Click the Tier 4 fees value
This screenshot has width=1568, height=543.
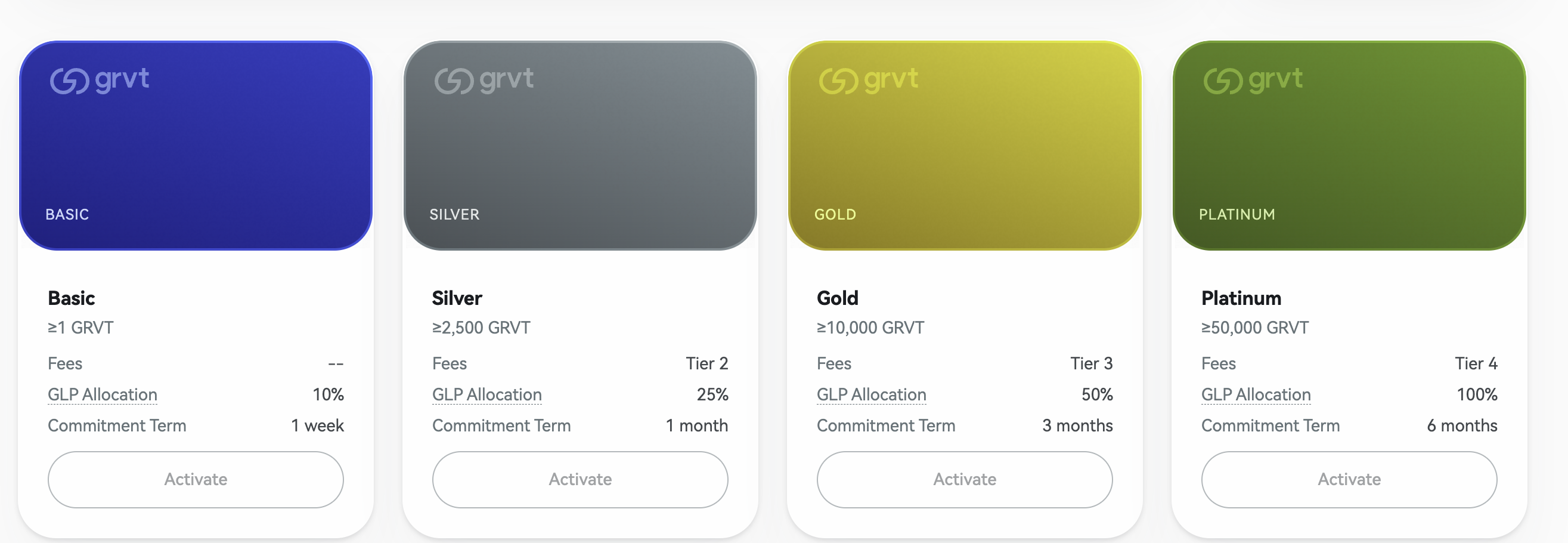pyautogui.click(x=1476, y=364)
